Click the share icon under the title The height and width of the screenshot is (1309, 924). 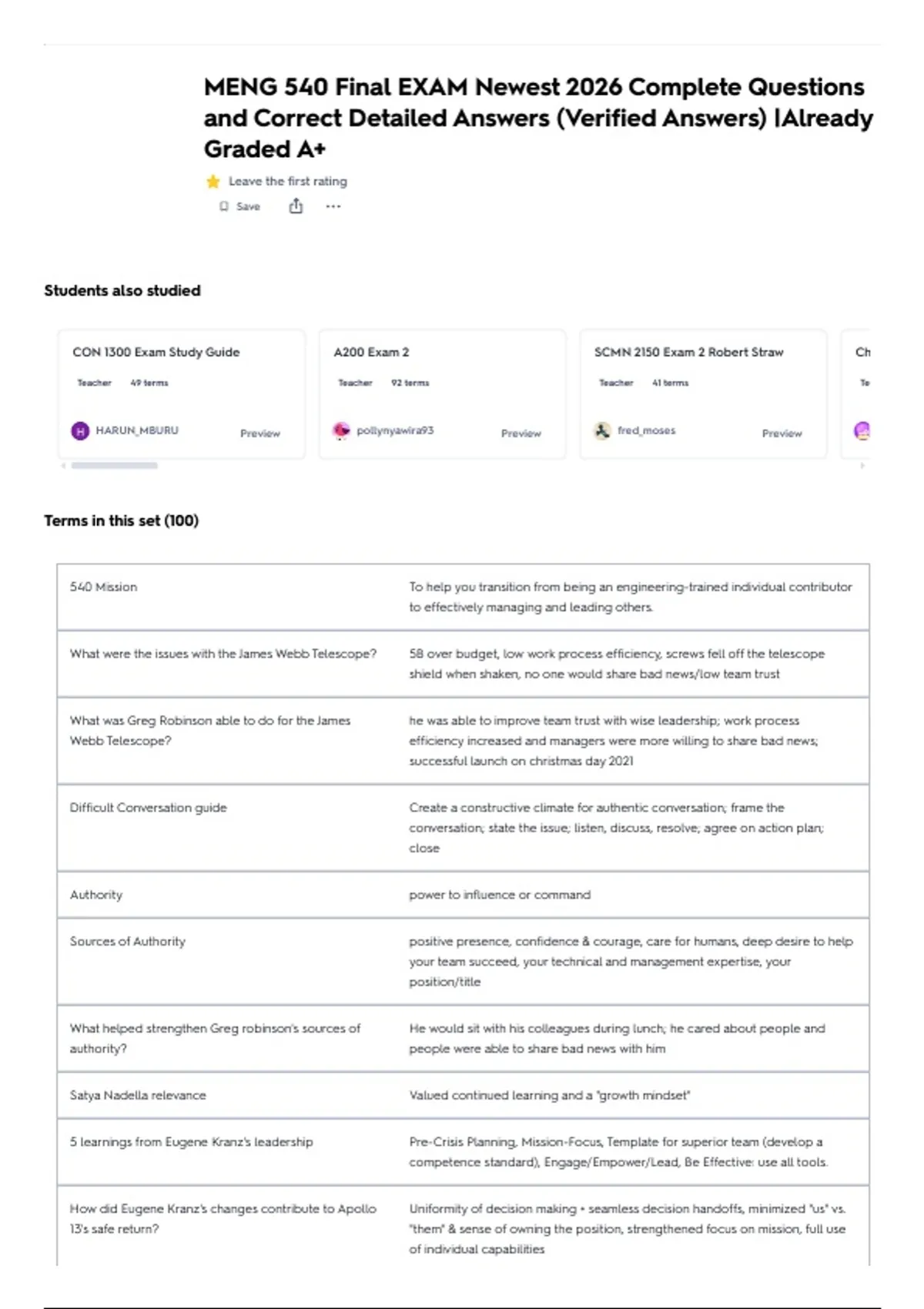[x=296, y=206]
